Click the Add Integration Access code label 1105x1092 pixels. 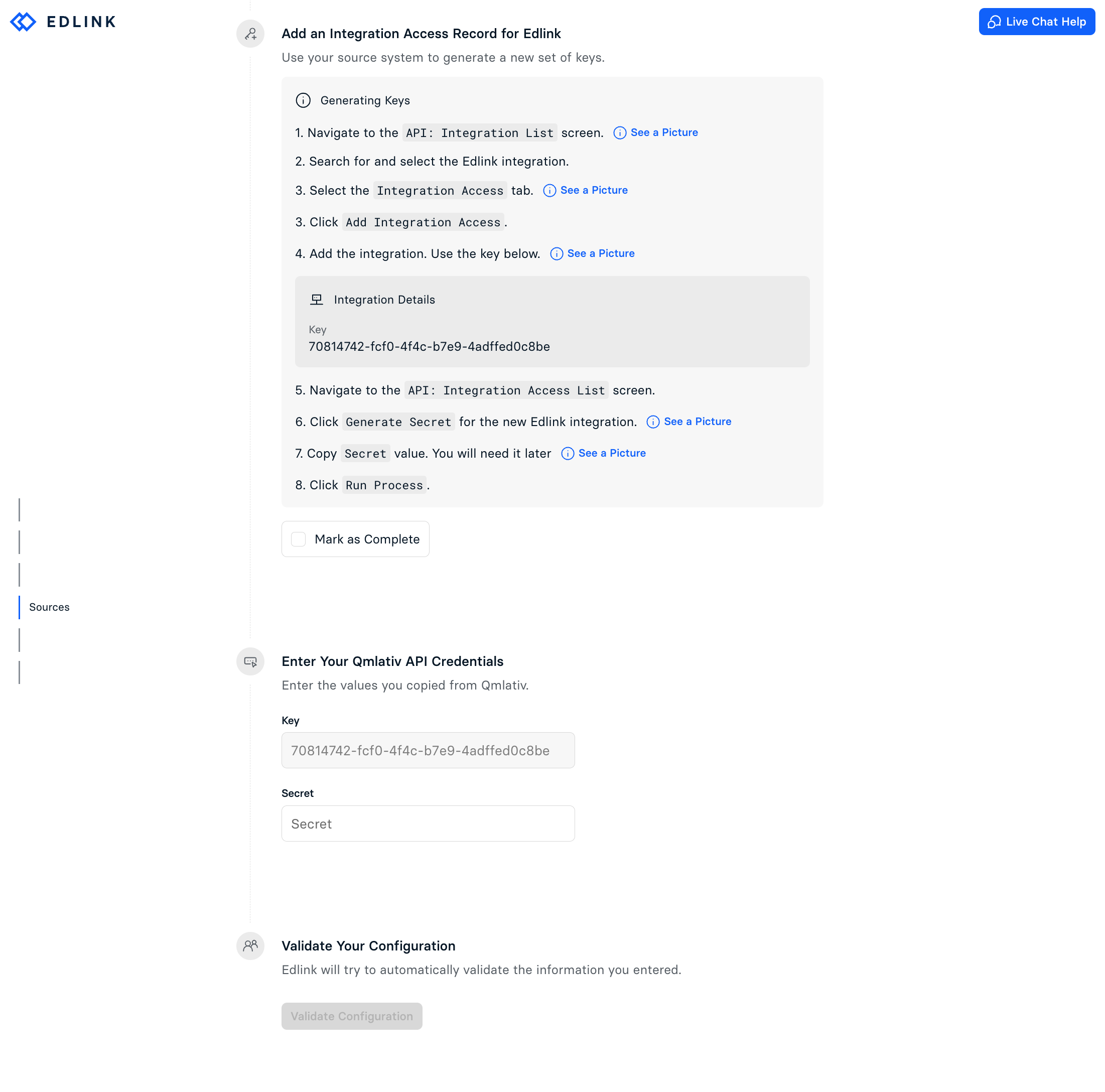pos(423,222)
